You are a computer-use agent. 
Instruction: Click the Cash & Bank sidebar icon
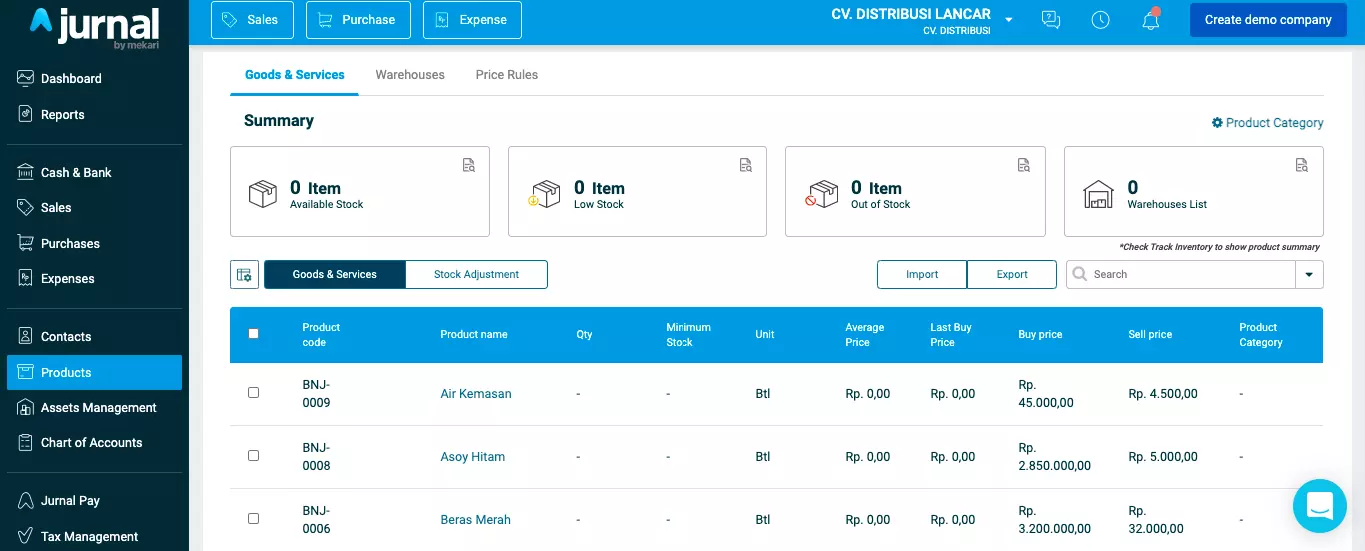[26, 172]
